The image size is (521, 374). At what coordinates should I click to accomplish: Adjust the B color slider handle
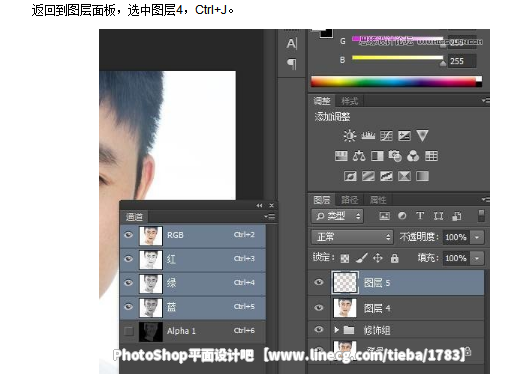point(443,63)
